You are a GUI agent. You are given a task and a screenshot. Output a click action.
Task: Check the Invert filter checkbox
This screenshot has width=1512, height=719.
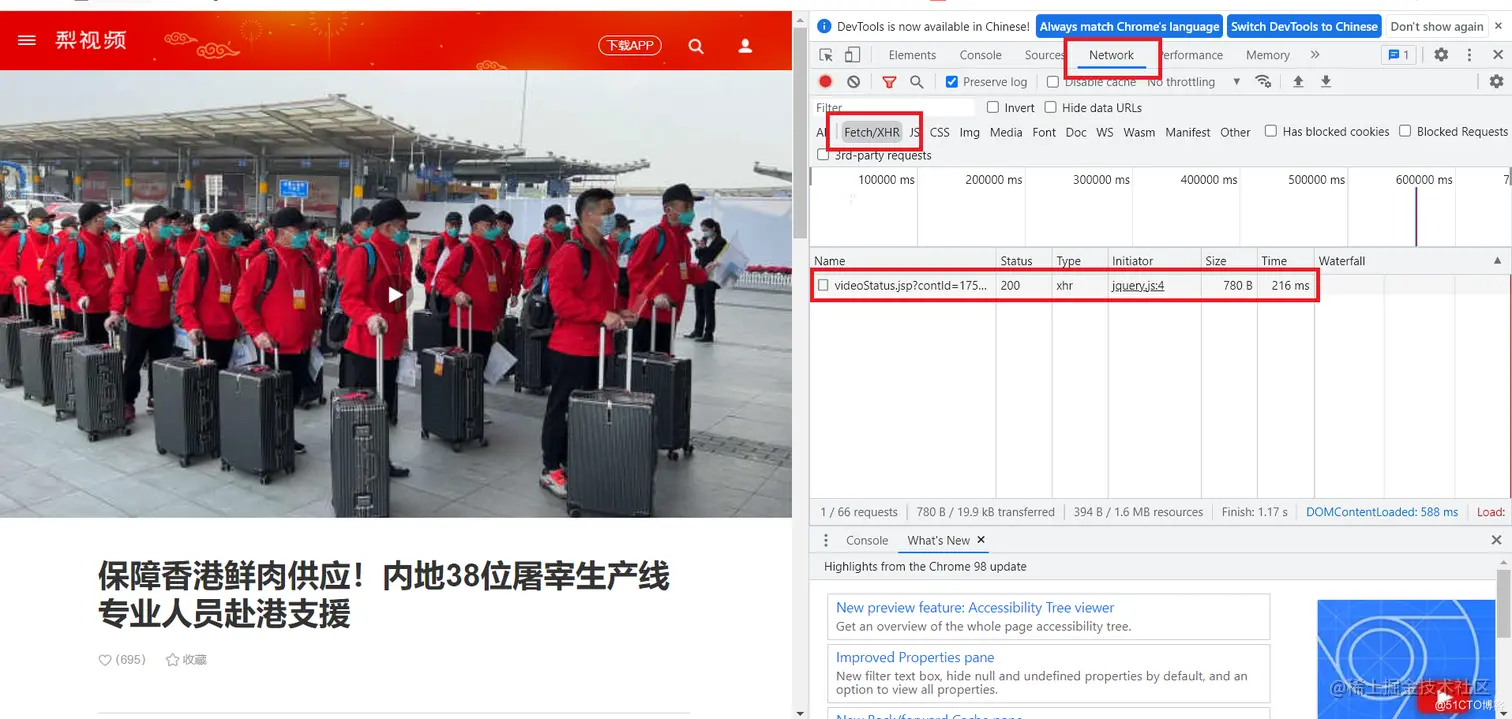993,107
